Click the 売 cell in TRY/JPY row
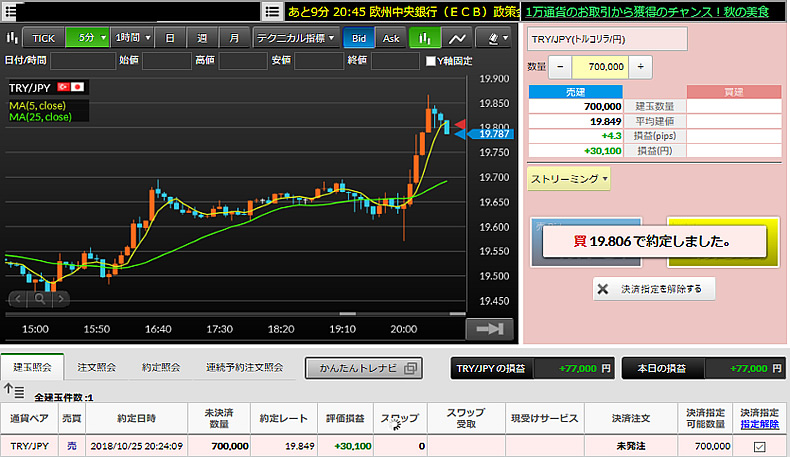The height and width of the screenshot is (457, 790). tap(72, 446)
